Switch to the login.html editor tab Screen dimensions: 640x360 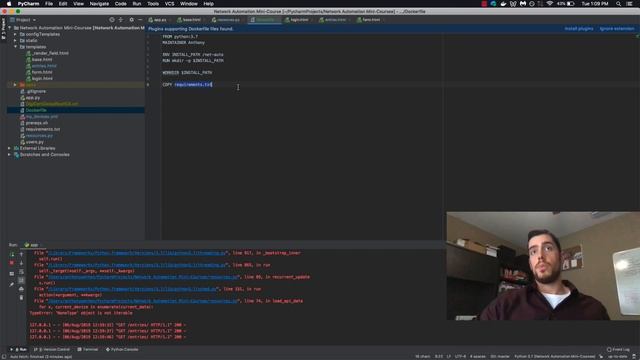point(297,20)
